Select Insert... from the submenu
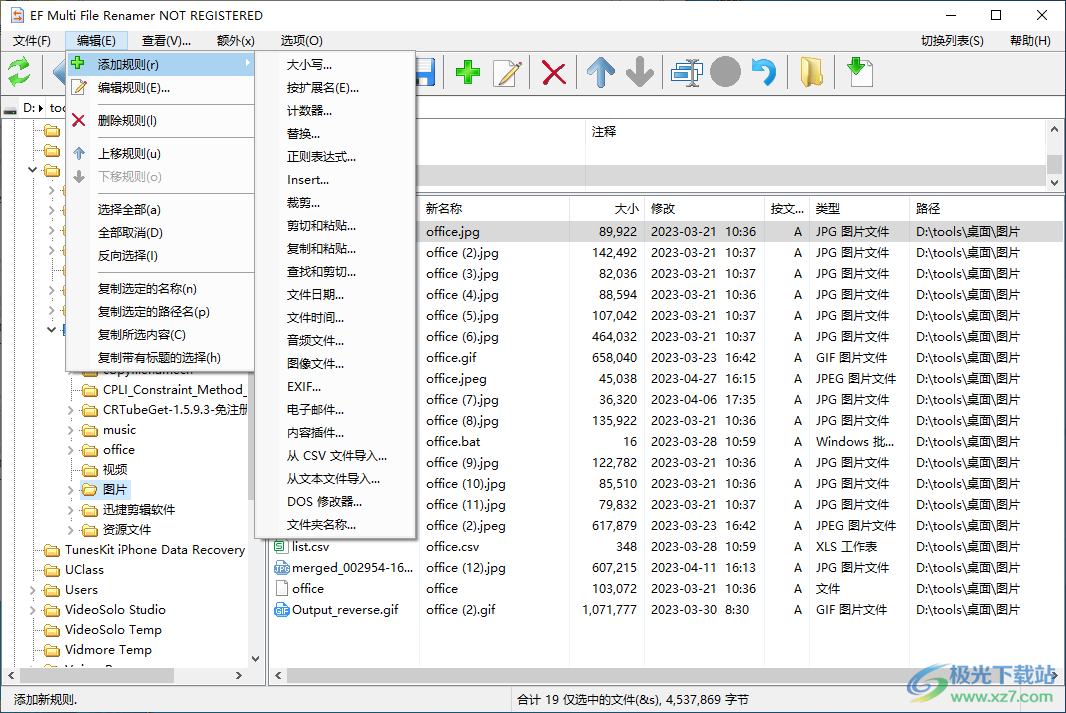1066x713 pixels. click(335, 179)
